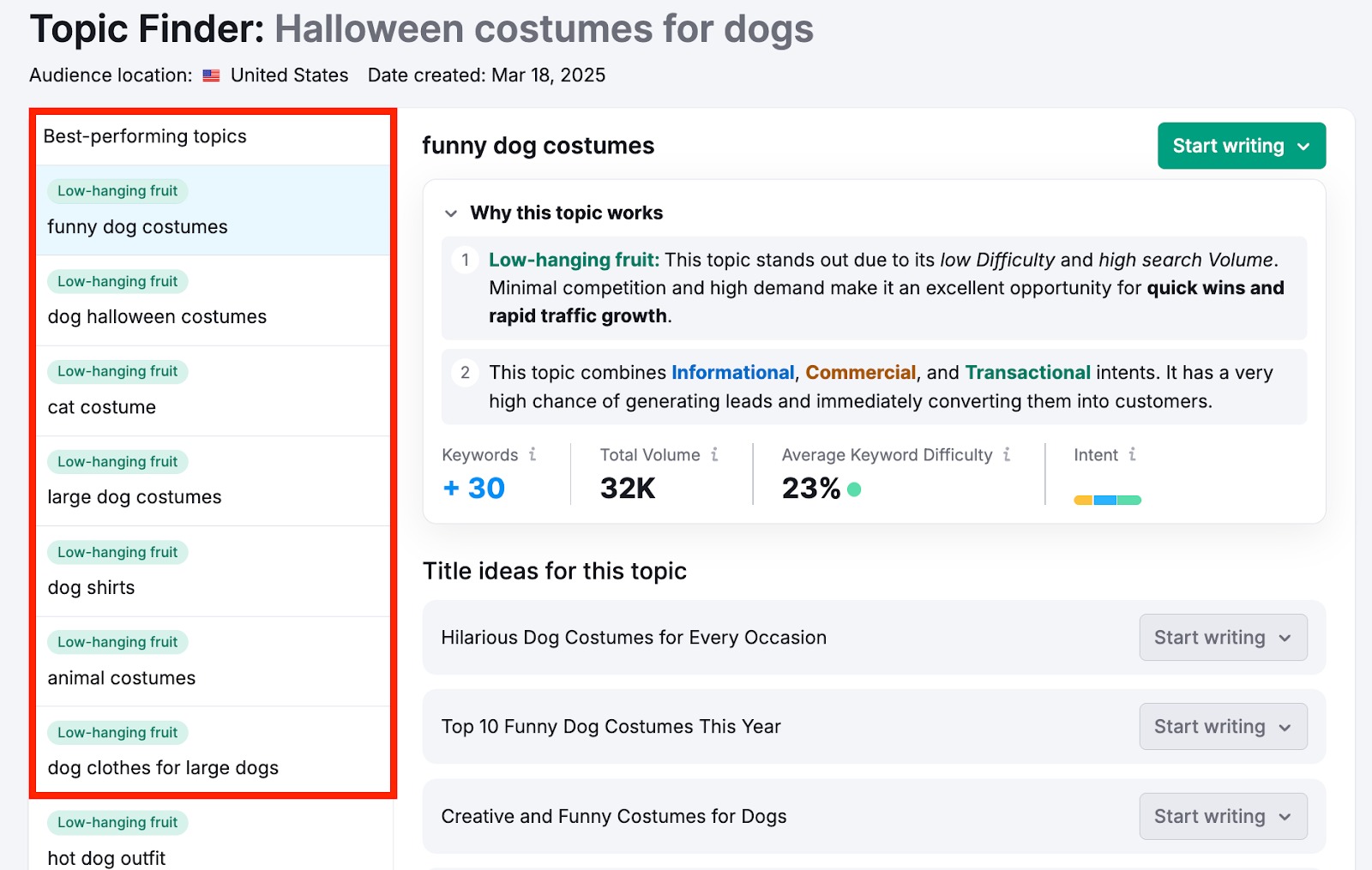This screenshot has height=870, width=1372.
Task: Click the info icon beside Average Keyword Difficulty
Action: (x=1008, y=455)
